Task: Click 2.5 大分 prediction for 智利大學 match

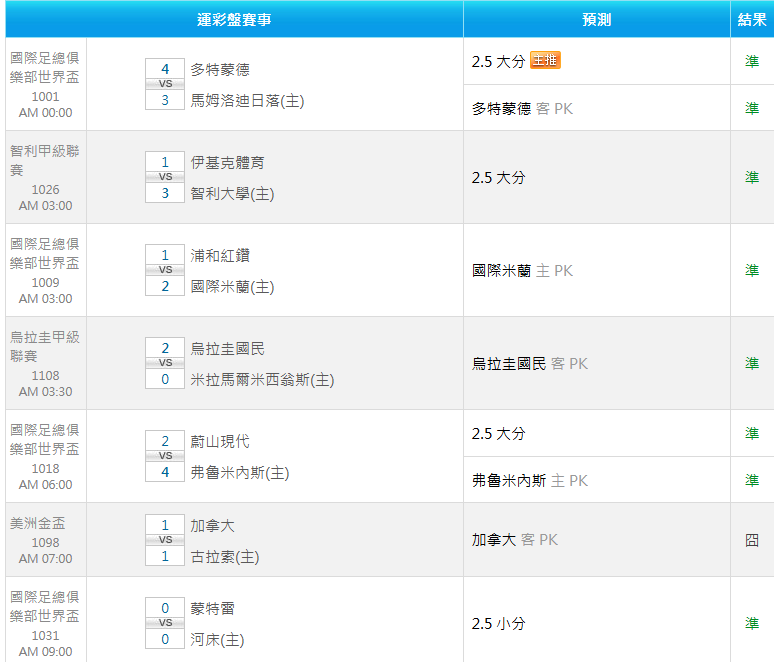Action: (x=498, y=178)
